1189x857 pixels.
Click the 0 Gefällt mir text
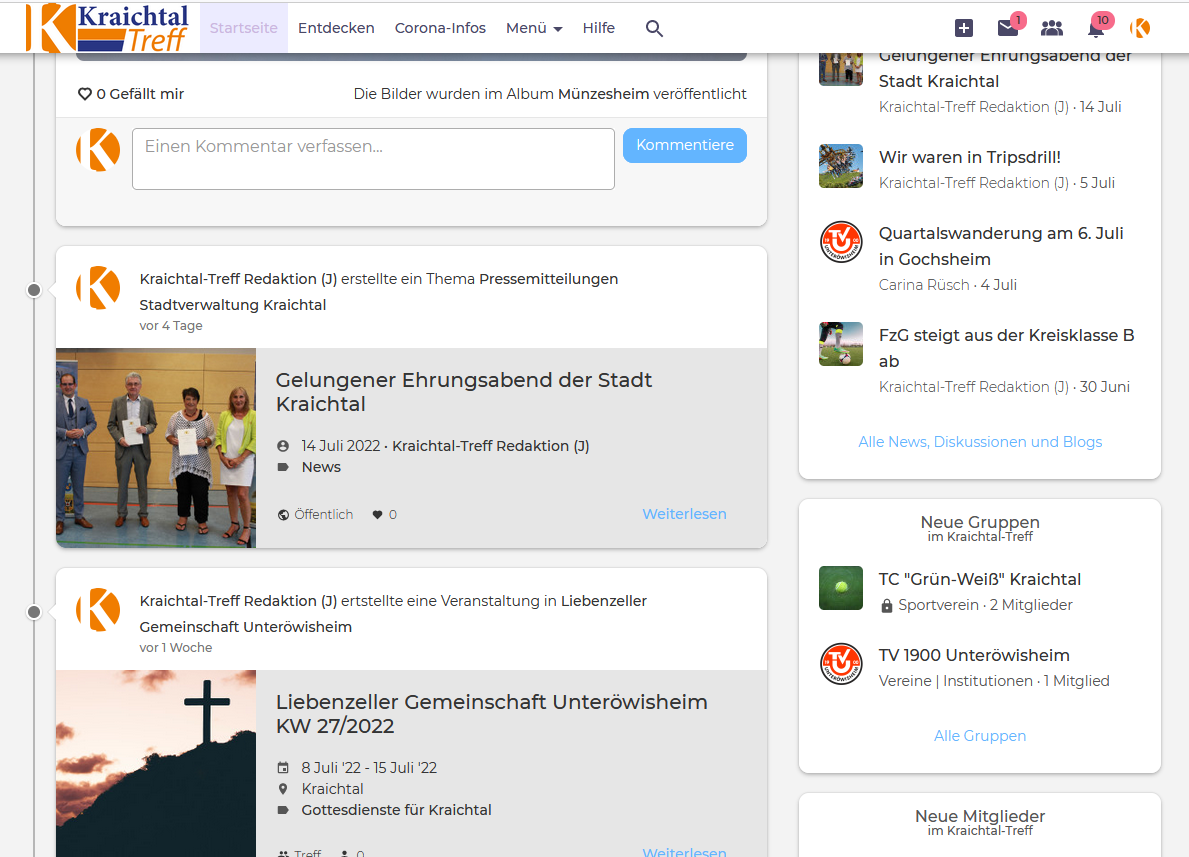point(140,94)
